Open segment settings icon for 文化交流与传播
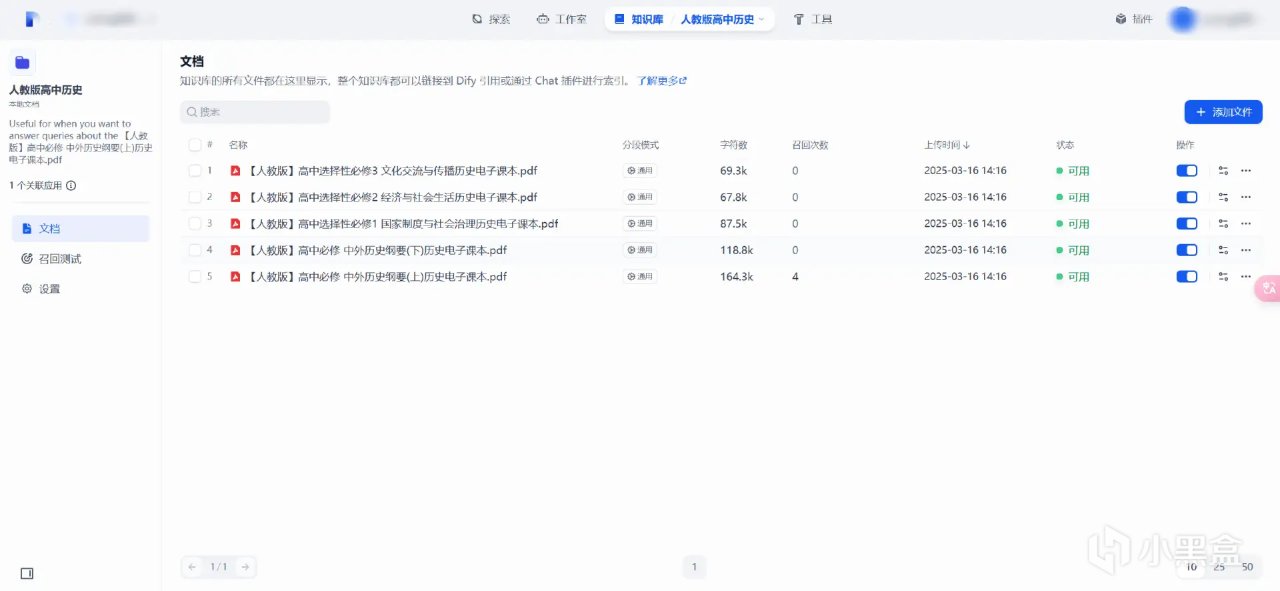This screenshot has height=591, width=1280. (1223, 171)
